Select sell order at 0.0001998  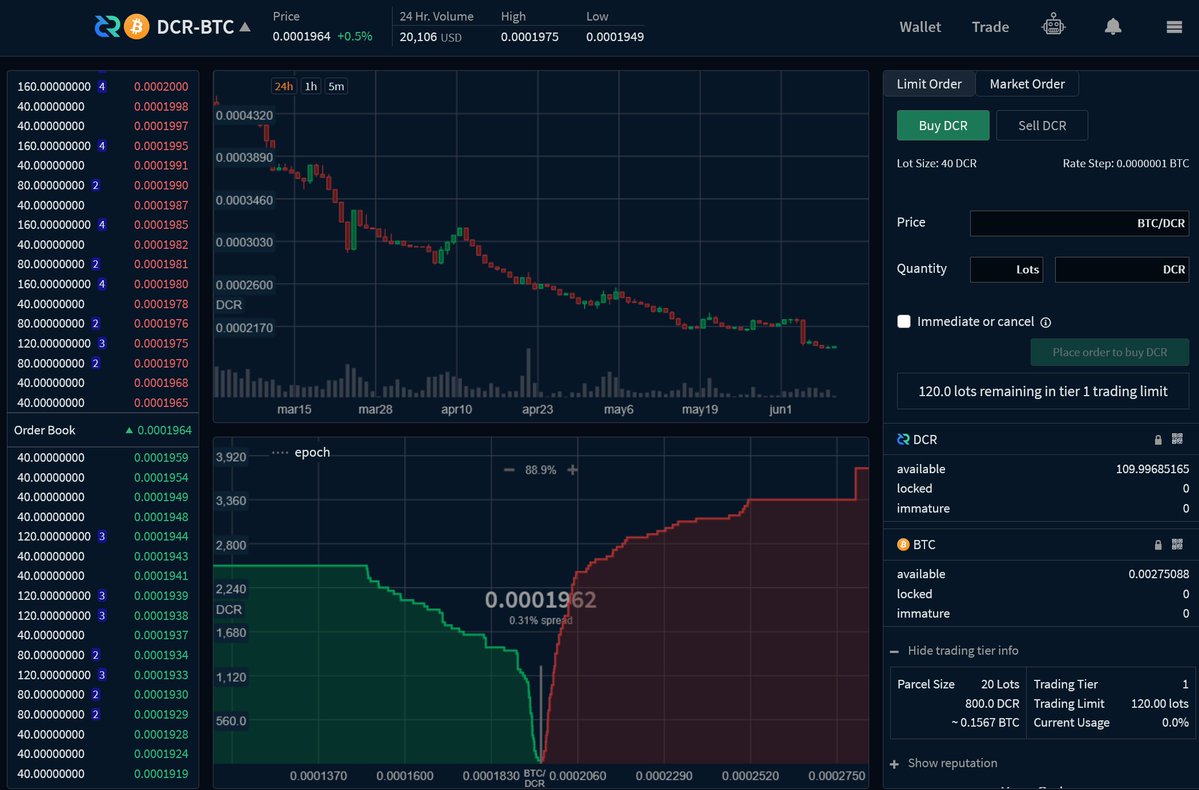click(102, 107)
